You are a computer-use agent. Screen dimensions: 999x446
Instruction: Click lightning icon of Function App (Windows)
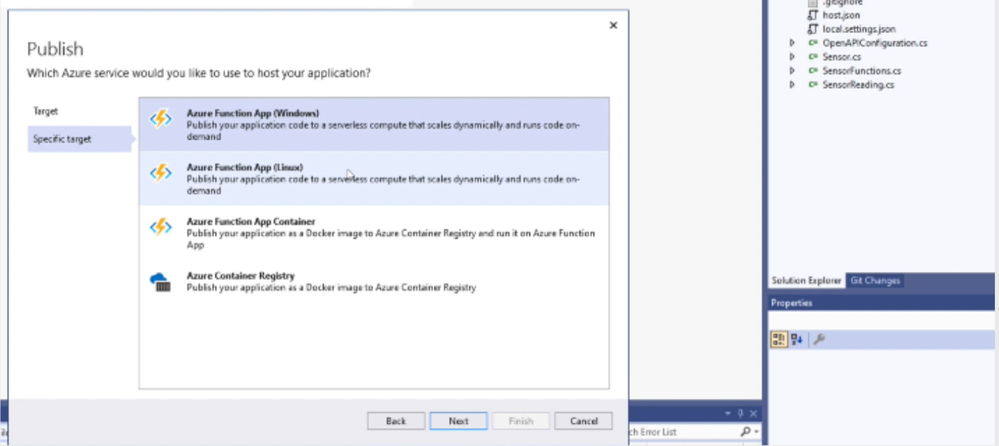161,119
